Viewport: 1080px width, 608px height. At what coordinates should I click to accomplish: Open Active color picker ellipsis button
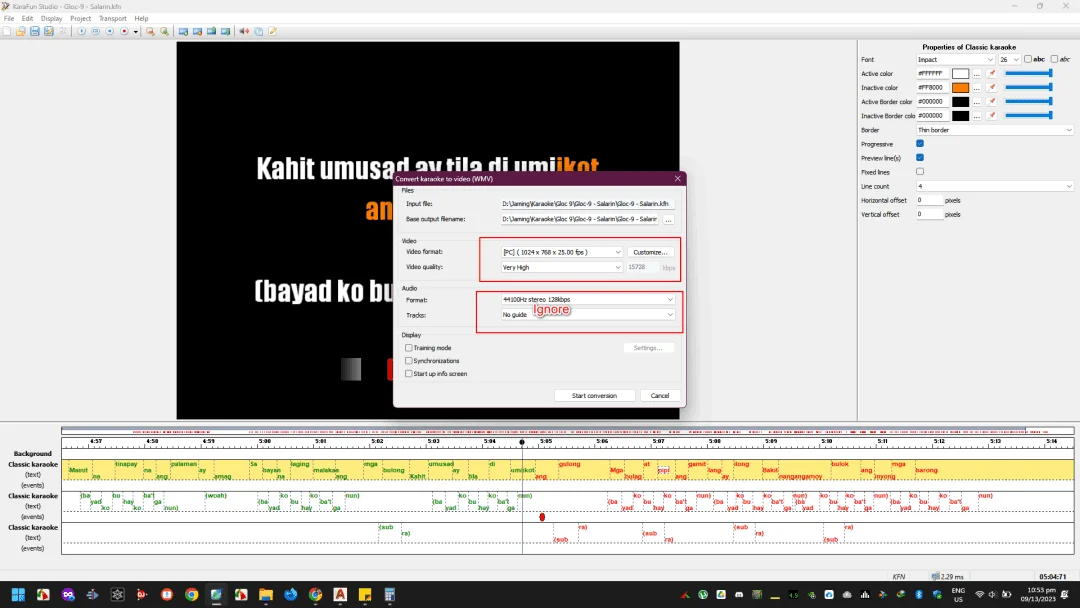(977, 74)
